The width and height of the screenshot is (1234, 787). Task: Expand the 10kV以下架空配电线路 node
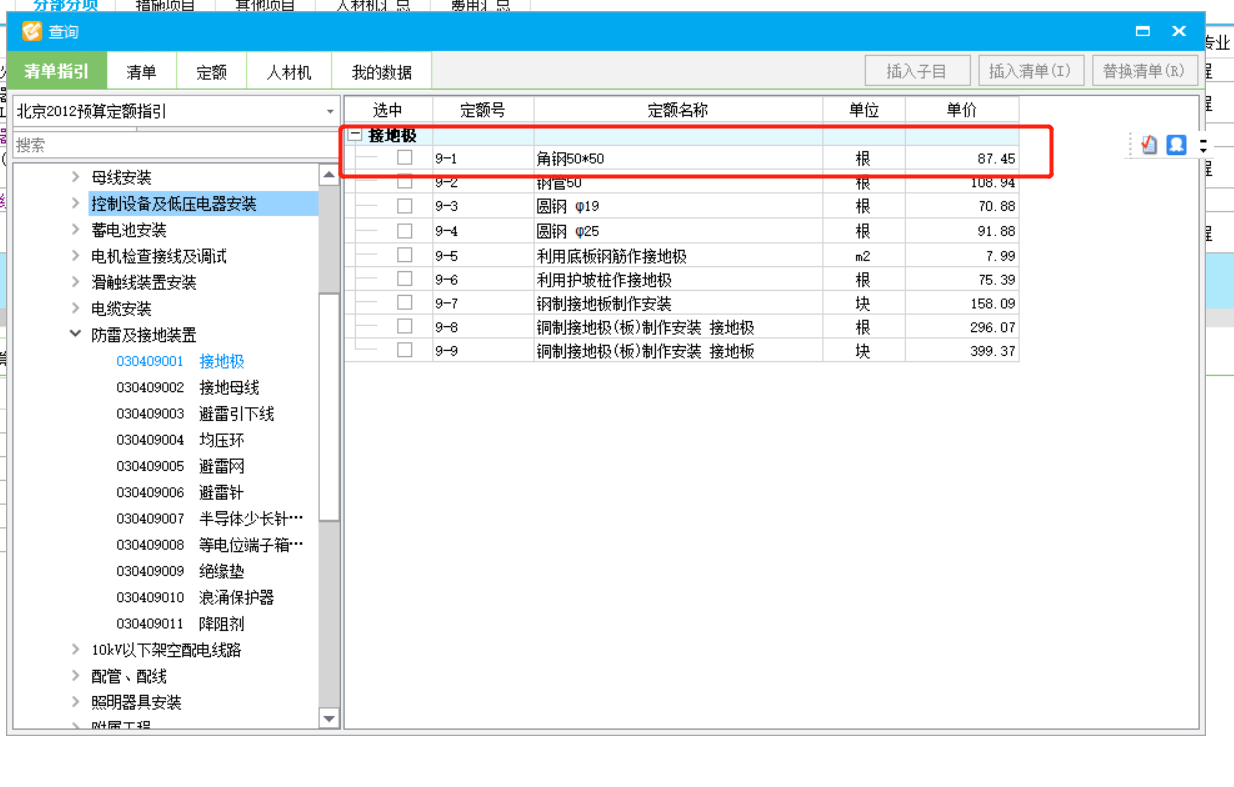tap(75, 649)
